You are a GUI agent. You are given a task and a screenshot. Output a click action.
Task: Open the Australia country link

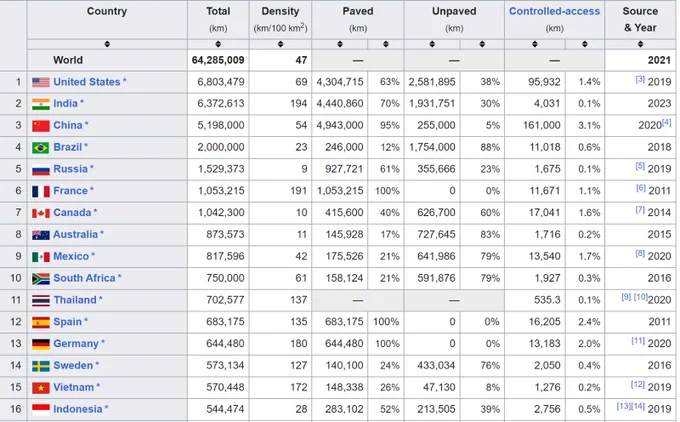[75, 235]
